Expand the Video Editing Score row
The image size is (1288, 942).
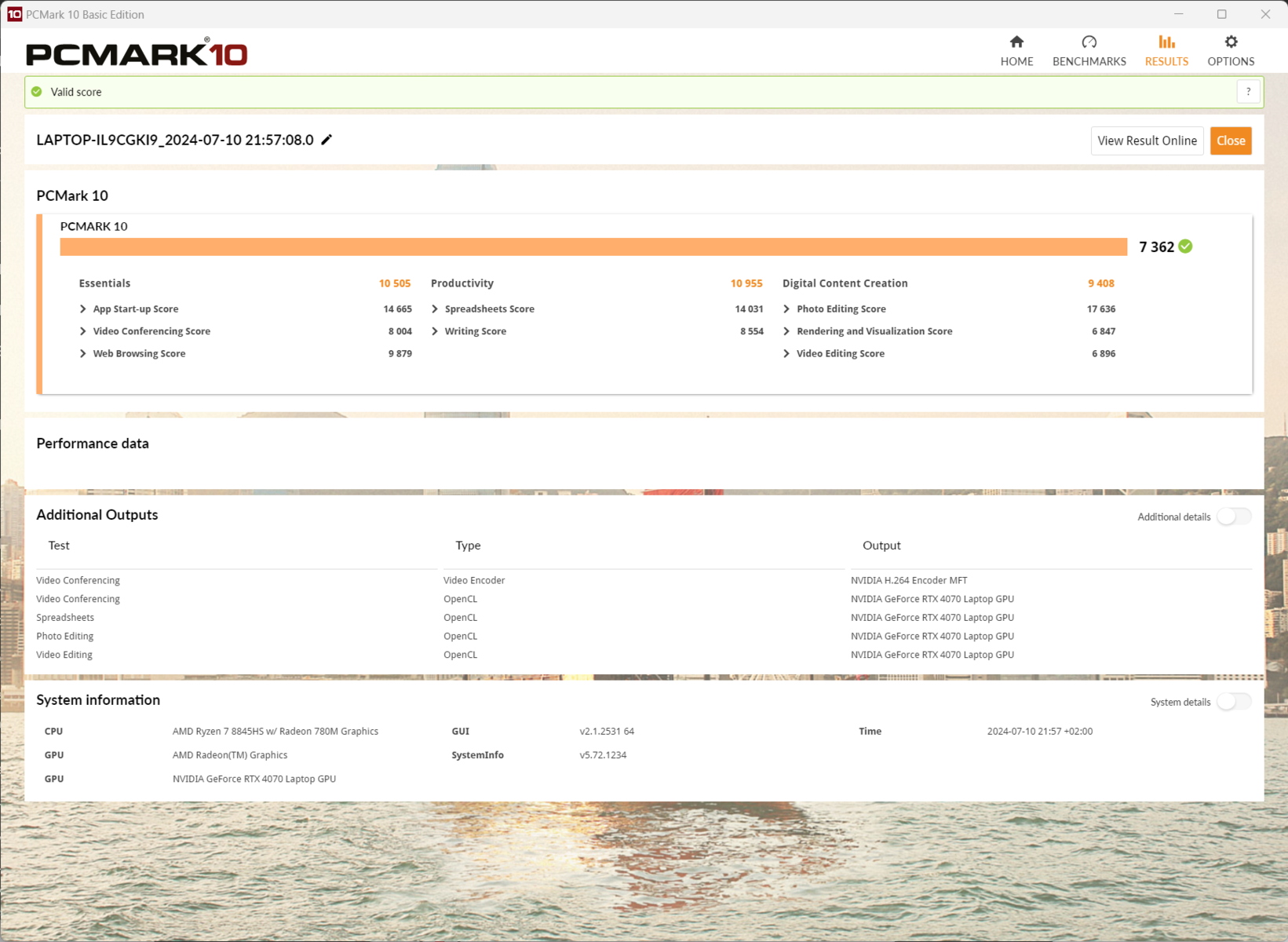pyautogui.click(x=786, y=354)
